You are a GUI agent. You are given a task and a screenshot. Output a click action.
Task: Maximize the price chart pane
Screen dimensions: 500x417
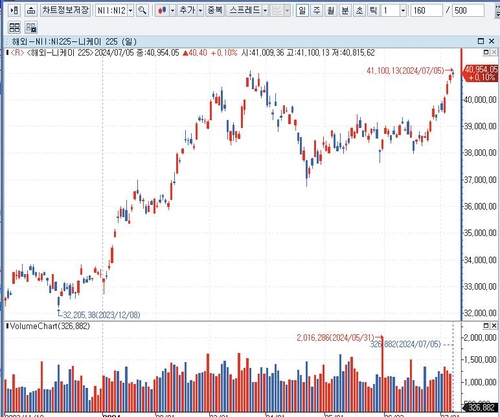[486, 52]
